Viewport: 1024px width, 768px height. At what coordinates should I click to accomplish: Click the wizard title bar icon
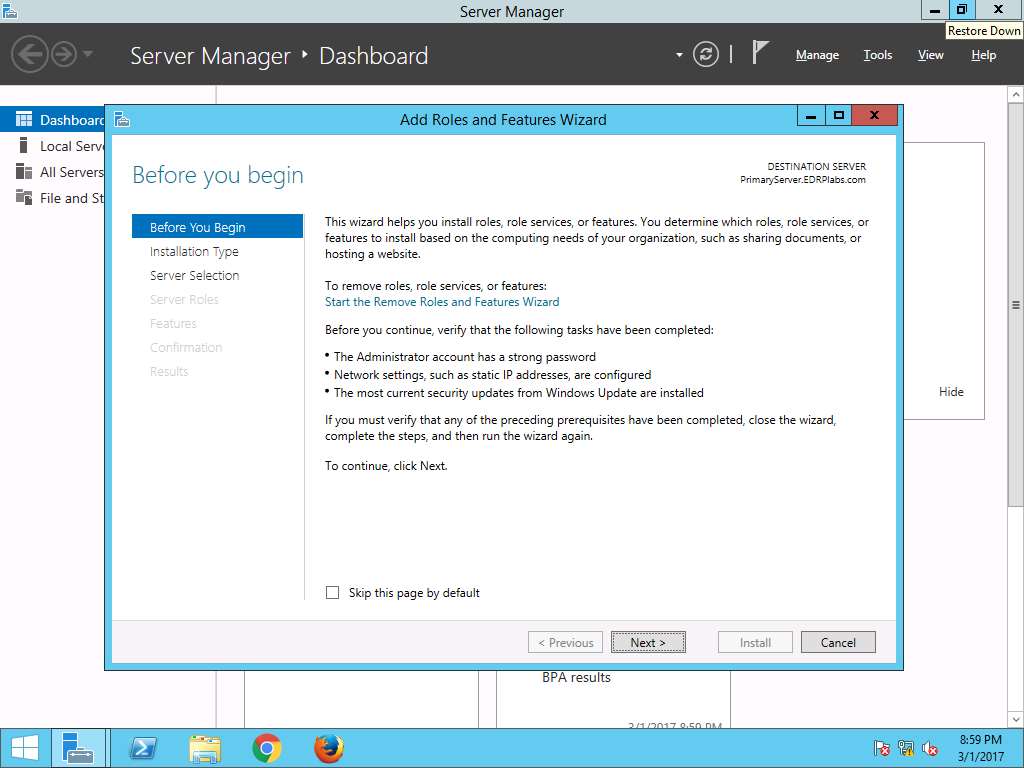tap(122, 120)
